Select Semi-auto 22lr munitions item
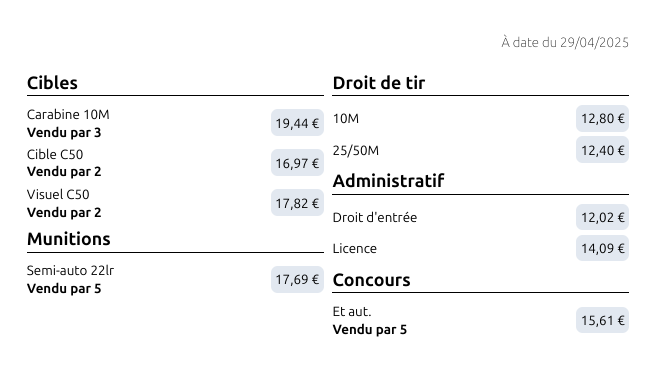 175,279
